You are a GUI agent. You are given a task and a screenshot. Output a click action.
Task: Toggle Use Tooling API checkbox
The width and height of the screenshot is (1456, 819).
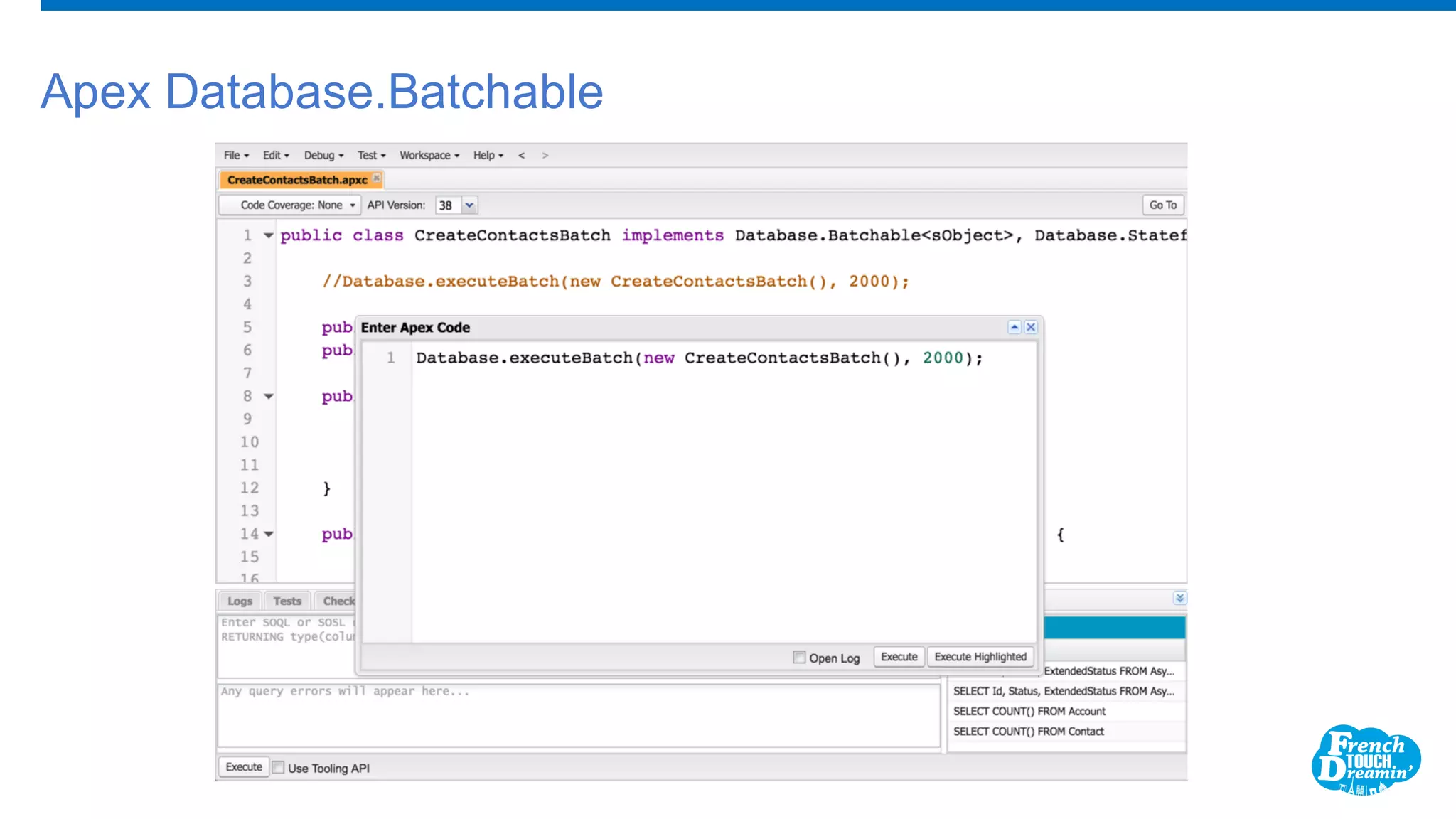click(279, 767)
